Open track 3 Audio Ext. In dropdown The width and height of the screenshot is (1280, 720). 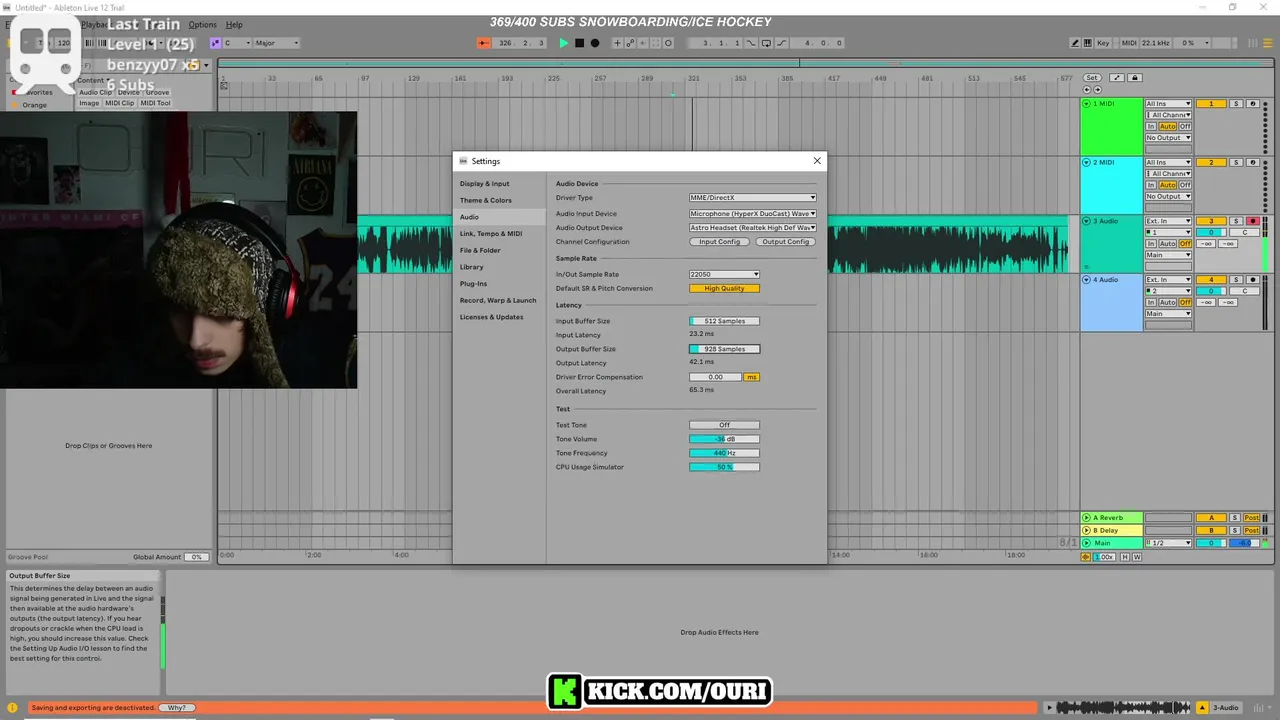coord(1168,221)
